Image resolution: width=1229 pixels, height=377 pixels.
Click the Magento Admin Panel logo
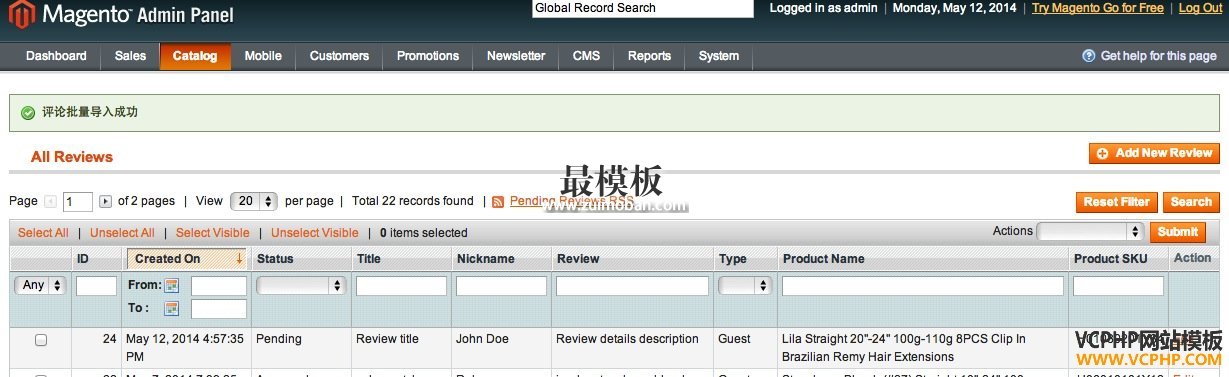[x=121, y=15]
